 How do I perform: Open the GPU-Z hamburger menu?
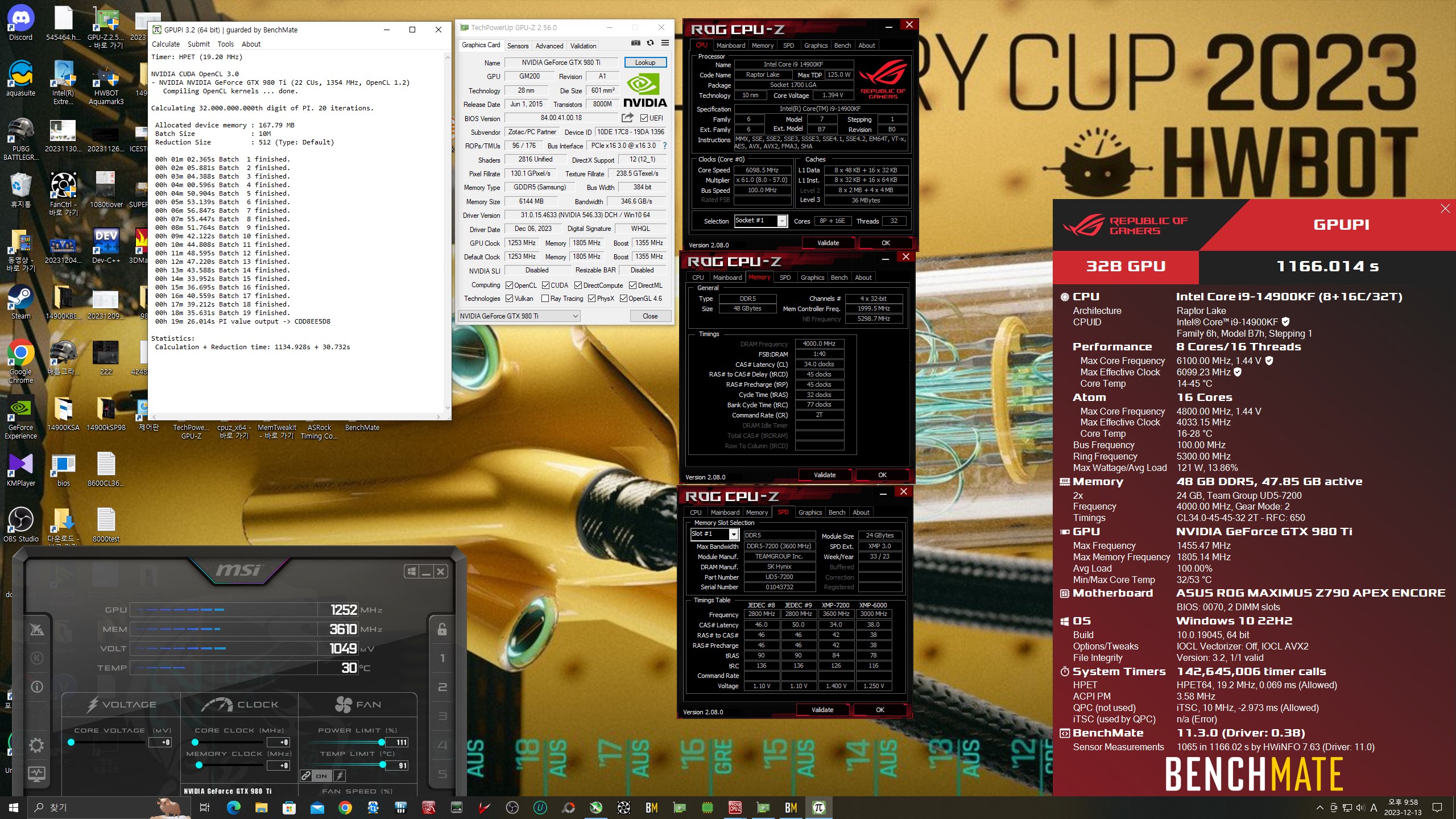click(665, 43)
